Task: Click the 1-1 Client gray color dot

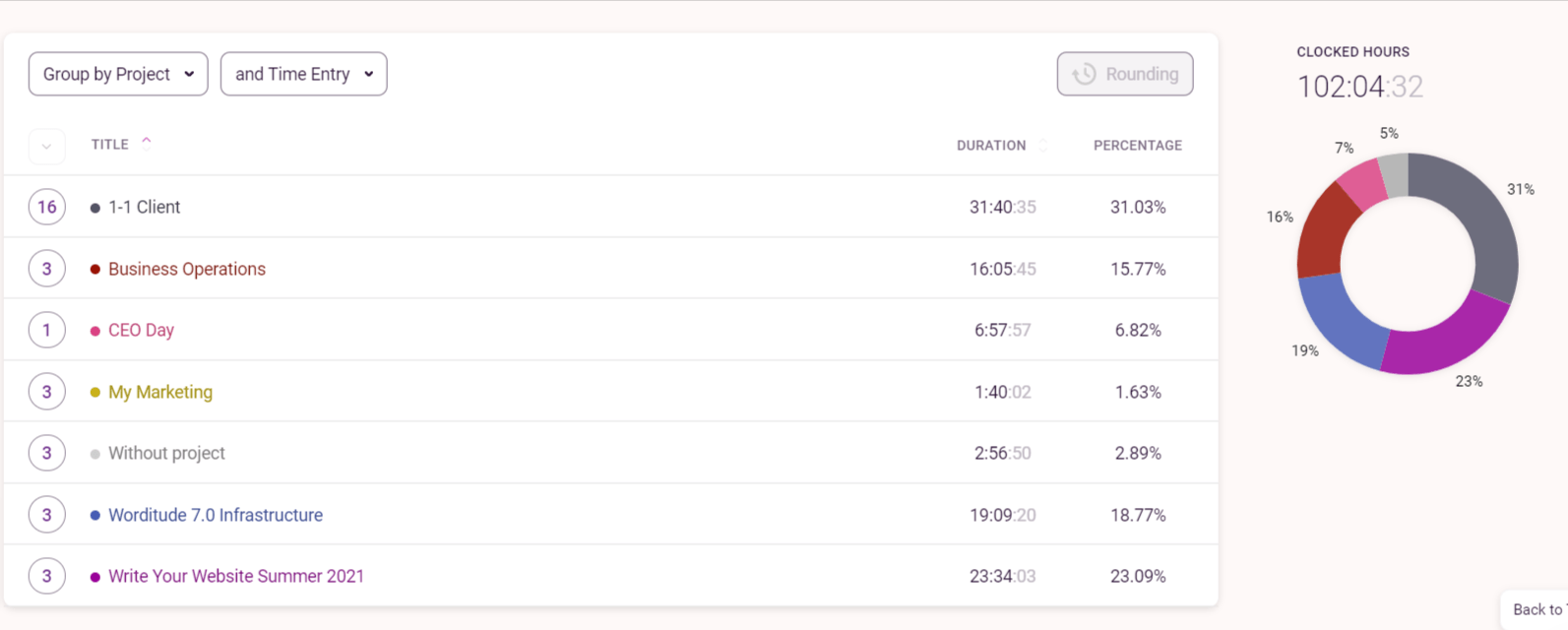Action: [x=95, y=208]
